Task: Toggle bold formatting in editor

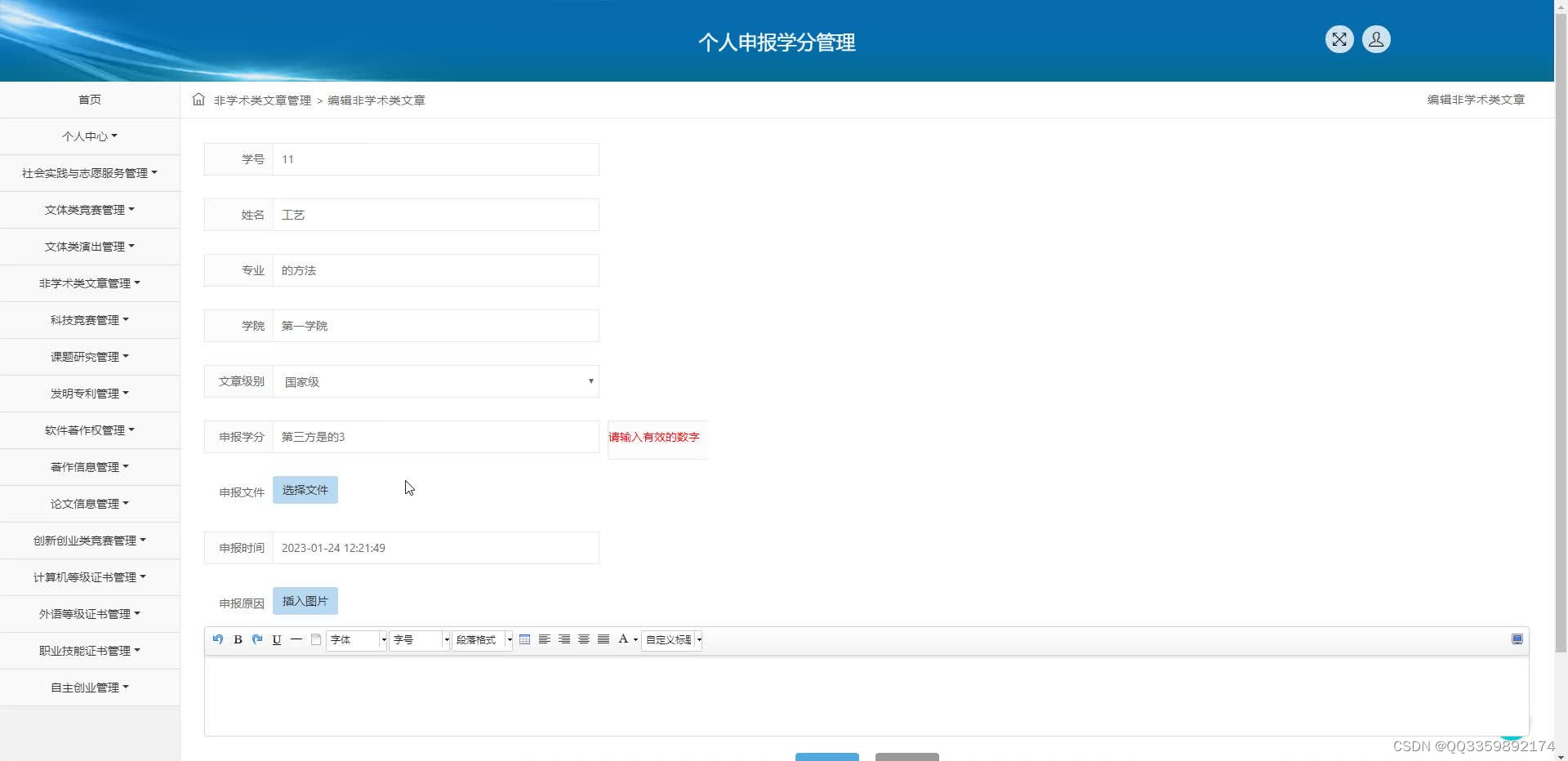Action: pyautogui.click(x=238, y=639)
